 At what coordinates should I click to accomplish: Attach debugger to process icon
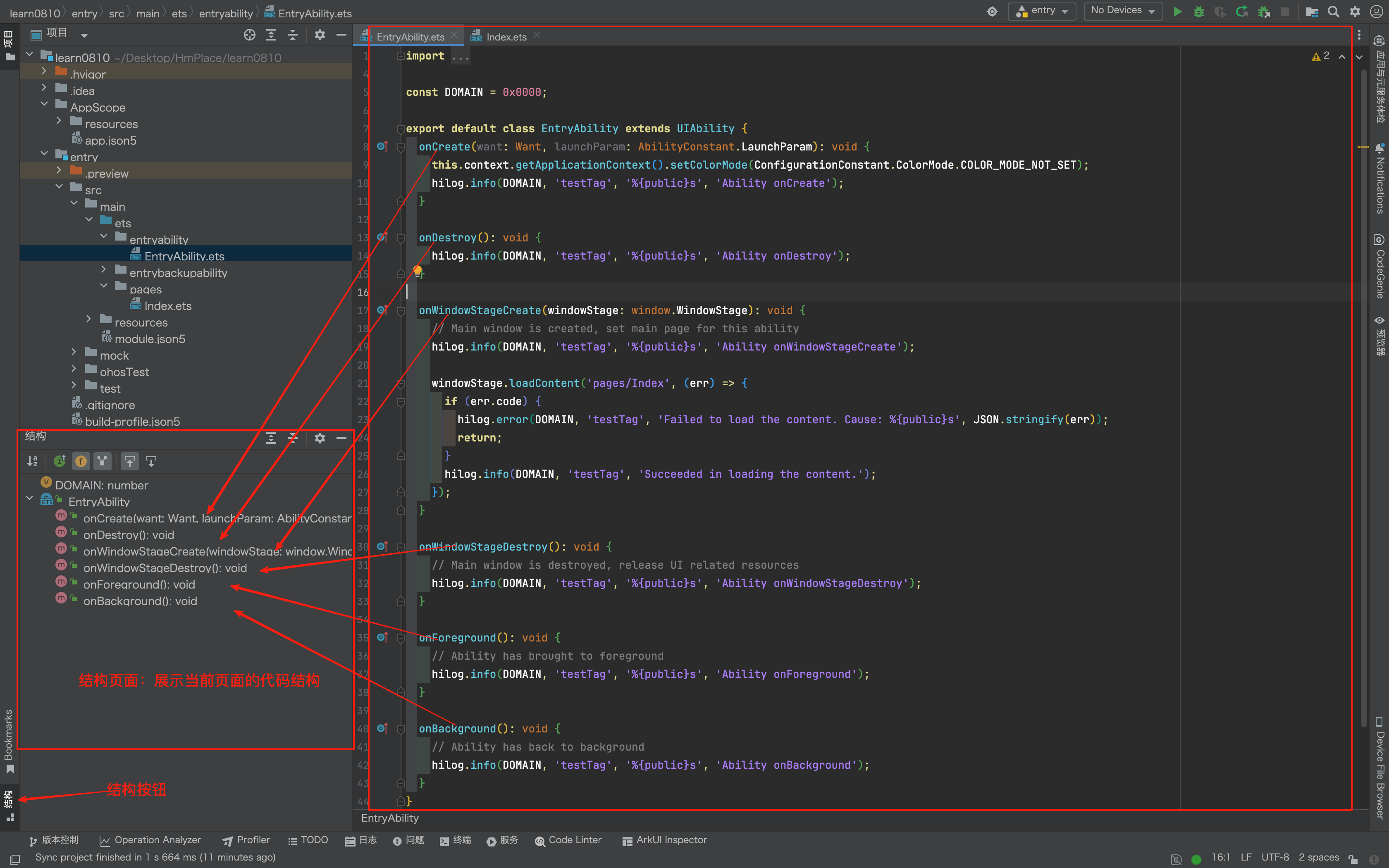(x=1263, y=12)
